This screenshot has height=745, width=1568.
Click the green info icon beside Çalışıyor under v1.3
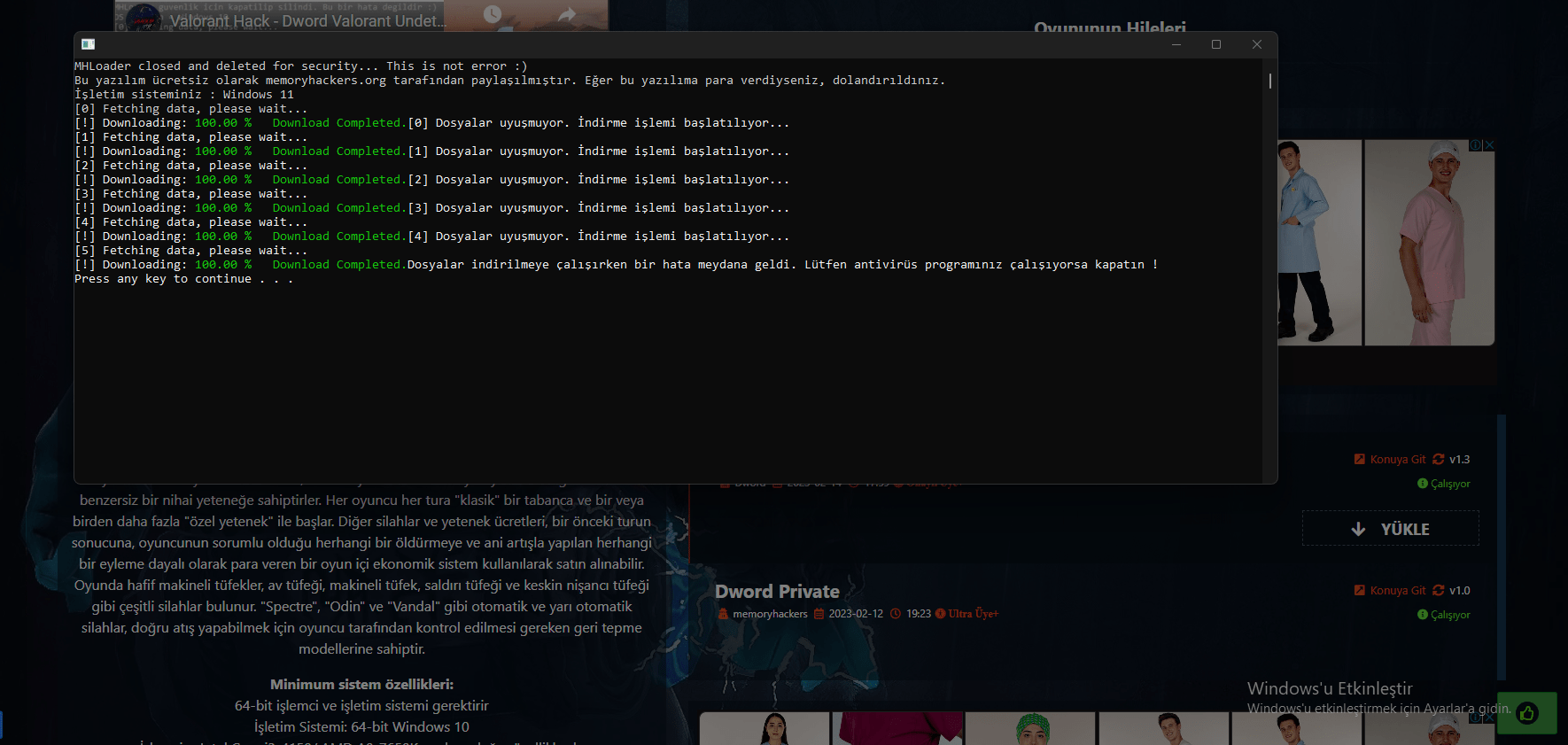tap(1423, 484)
